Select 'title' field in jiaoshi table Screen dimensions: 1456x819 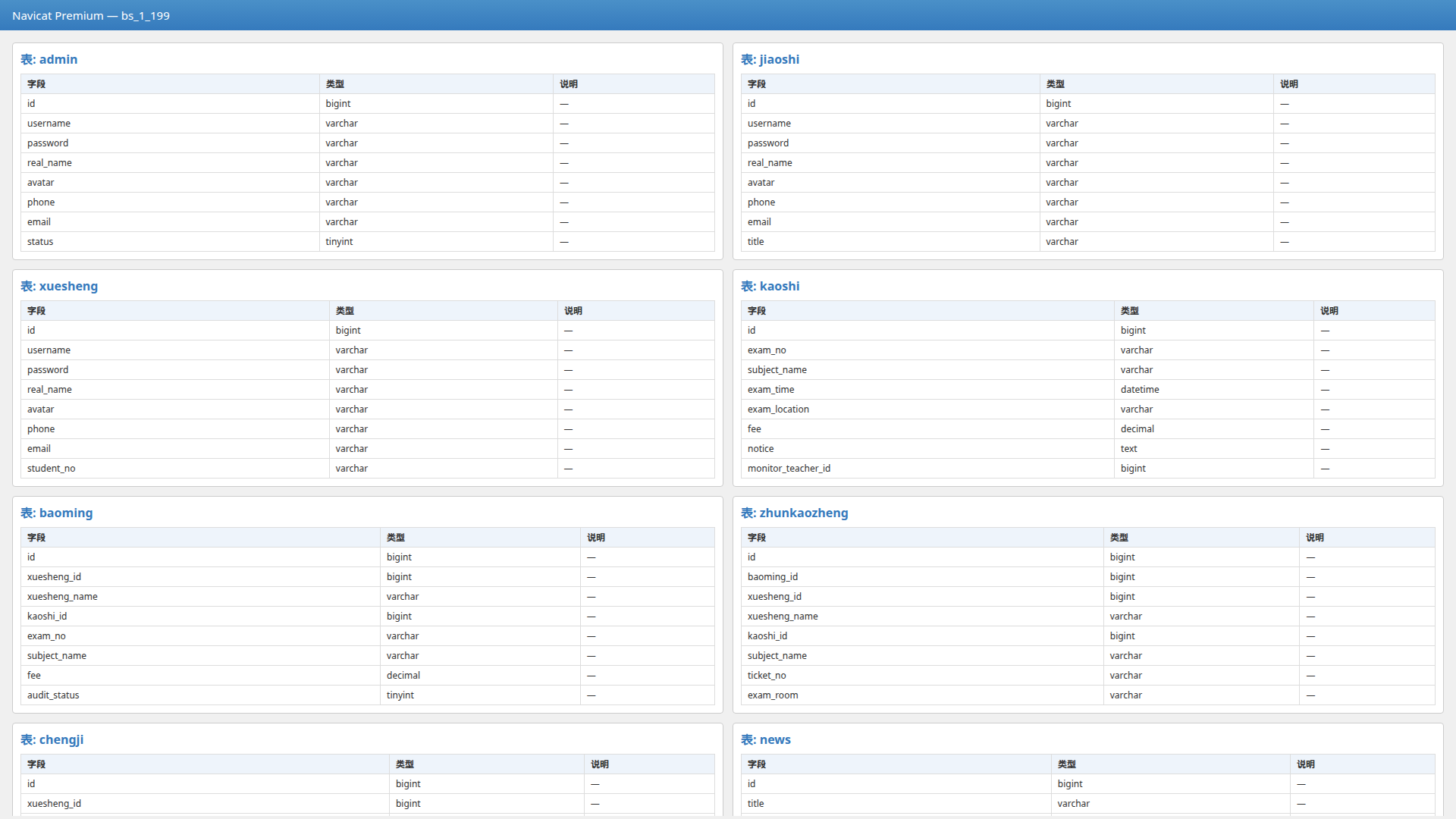[755, 242]
